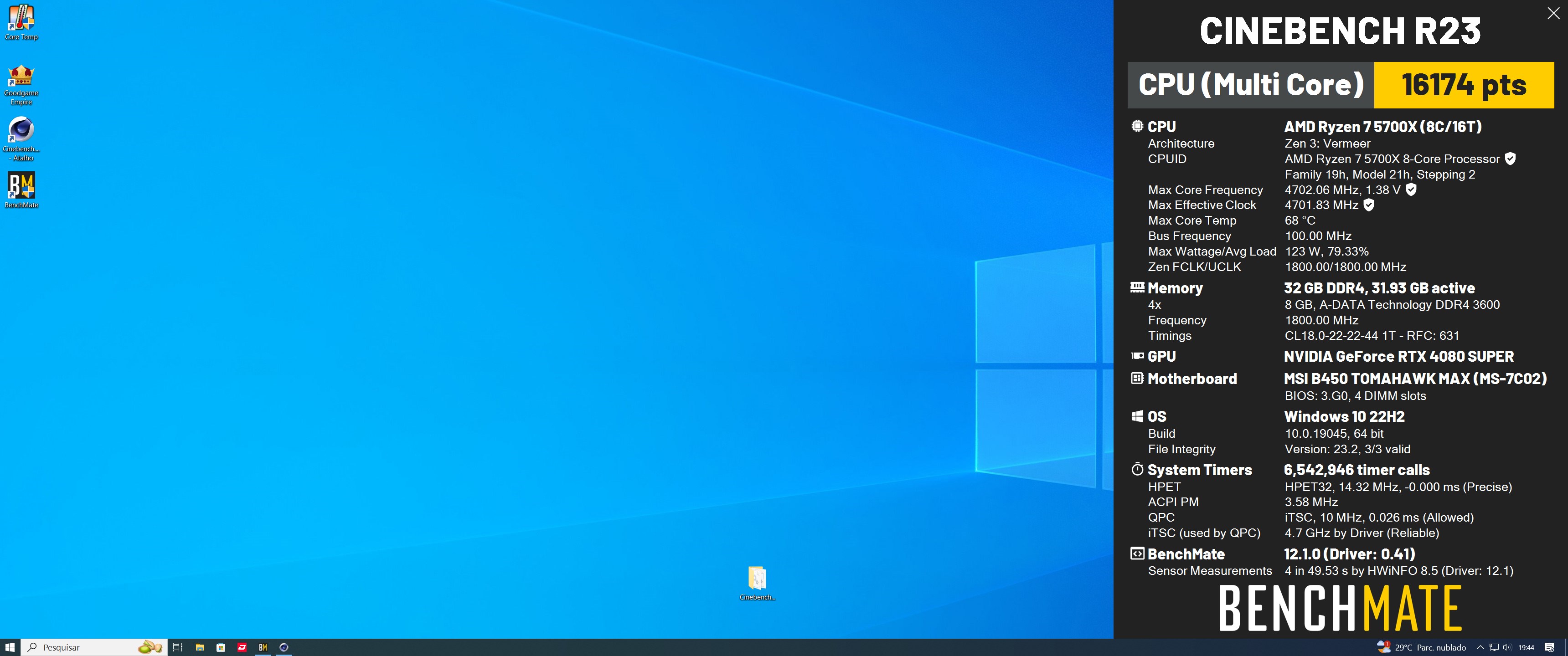Open Task View in the taskbar
Image resolution: width=1568 pixels, height=656 pixels.
tap(178, 647)
